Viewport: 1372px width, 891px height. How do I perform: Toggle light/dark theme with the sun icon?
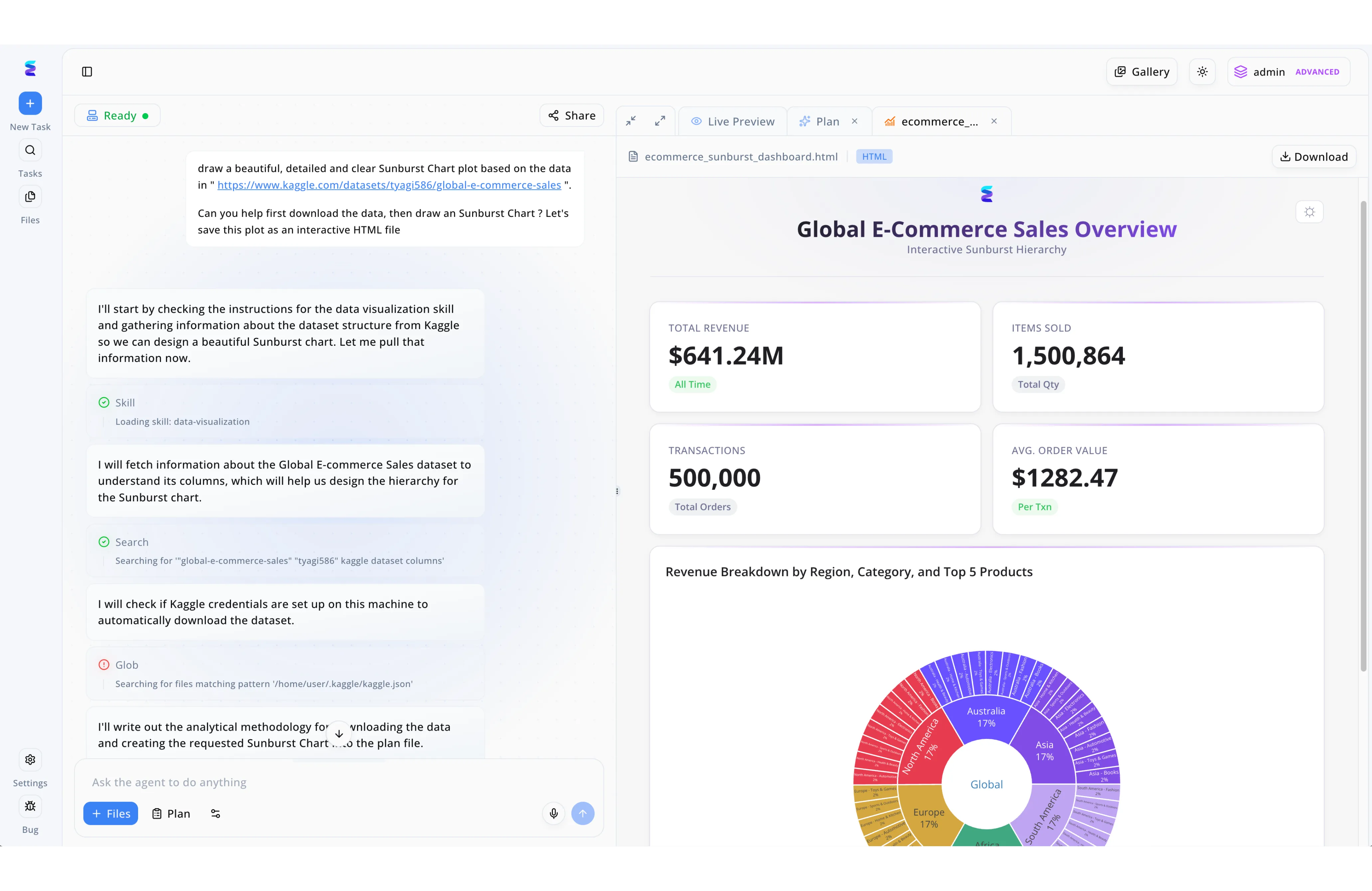coord(1203,71)
